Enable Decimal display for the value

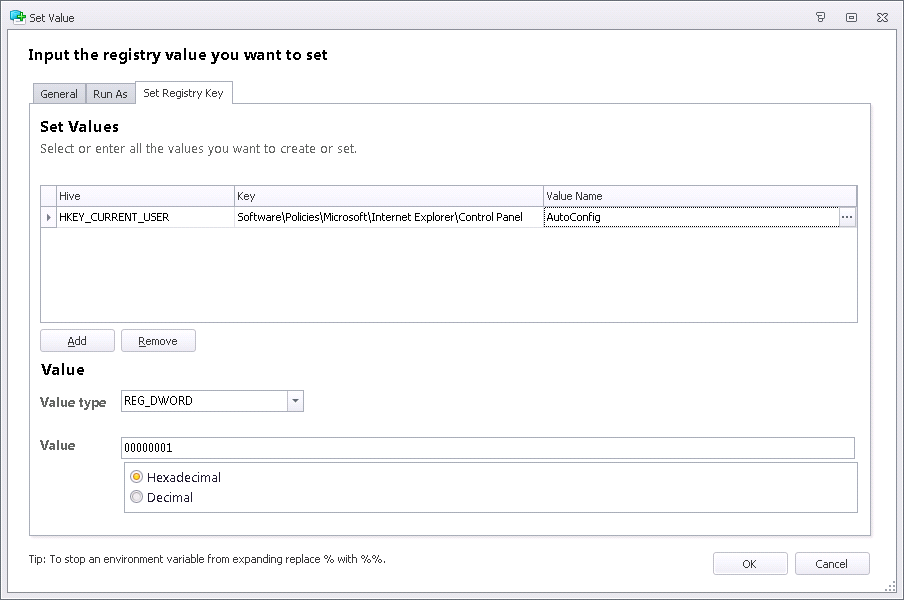tap(137, 496)
